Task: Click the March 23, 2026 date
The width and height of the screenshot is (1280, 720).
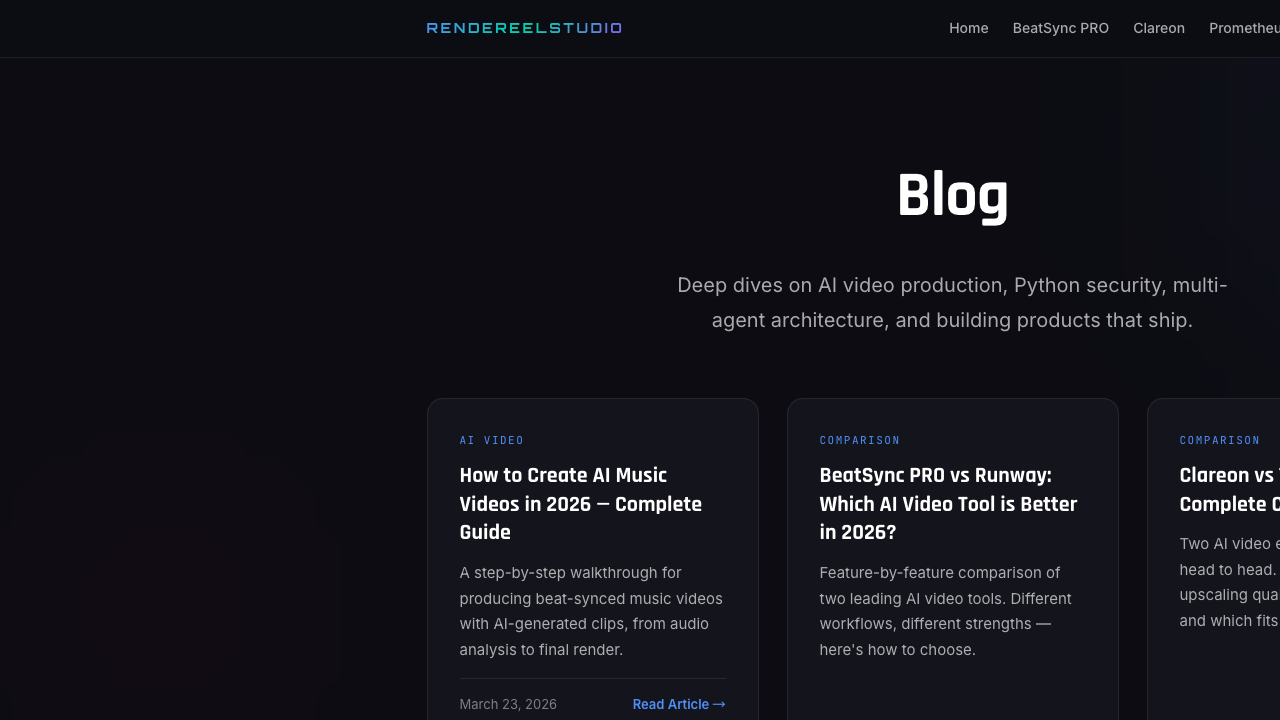Action: click(508, 704)
